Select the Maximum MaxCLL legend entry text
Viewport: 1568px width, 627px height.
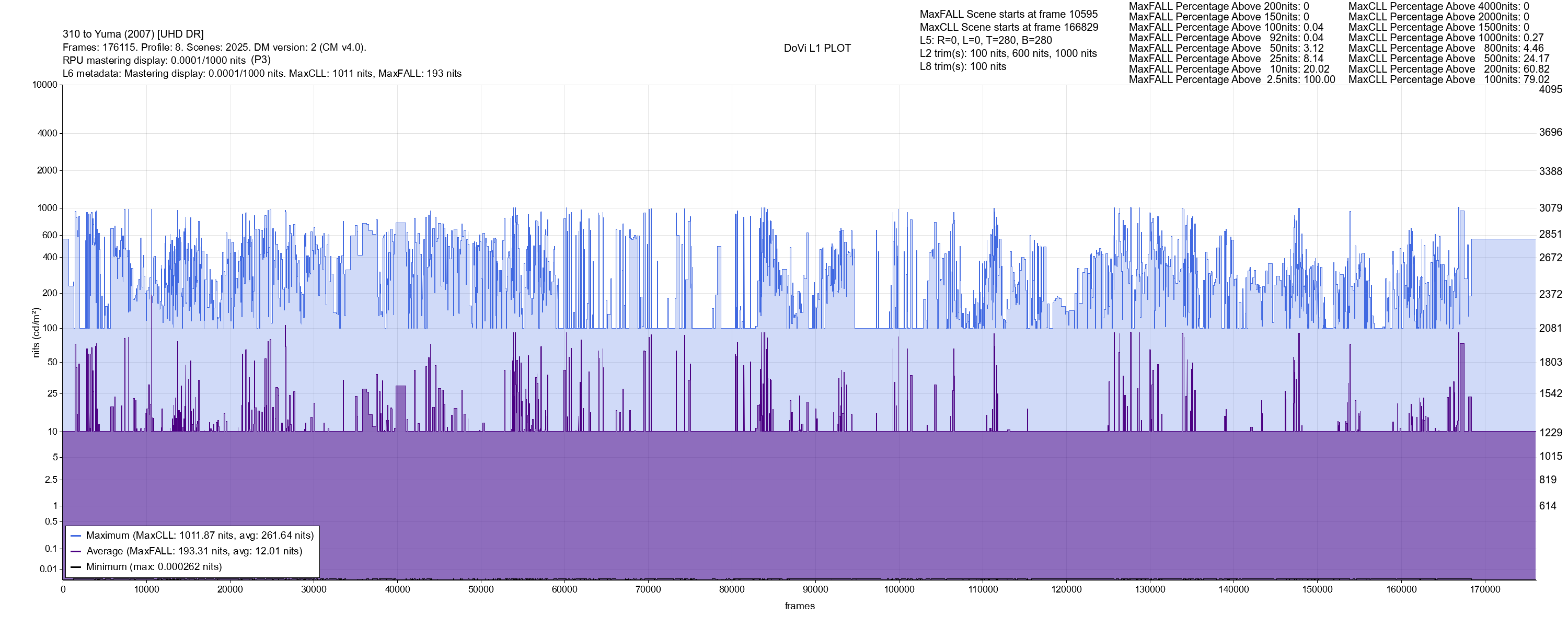(200, 536)
